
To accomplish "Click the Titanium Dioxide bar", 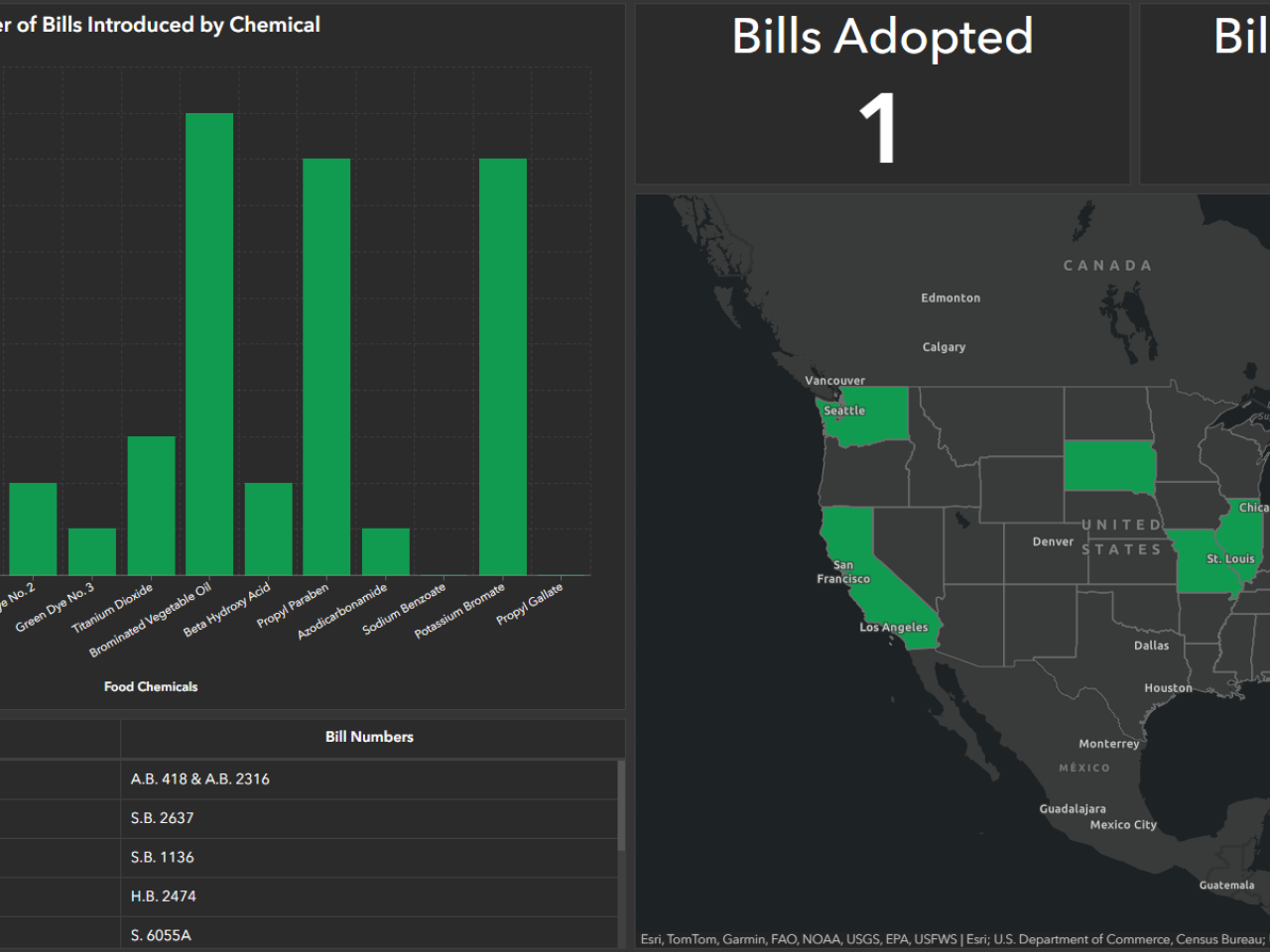I will 152,506.
